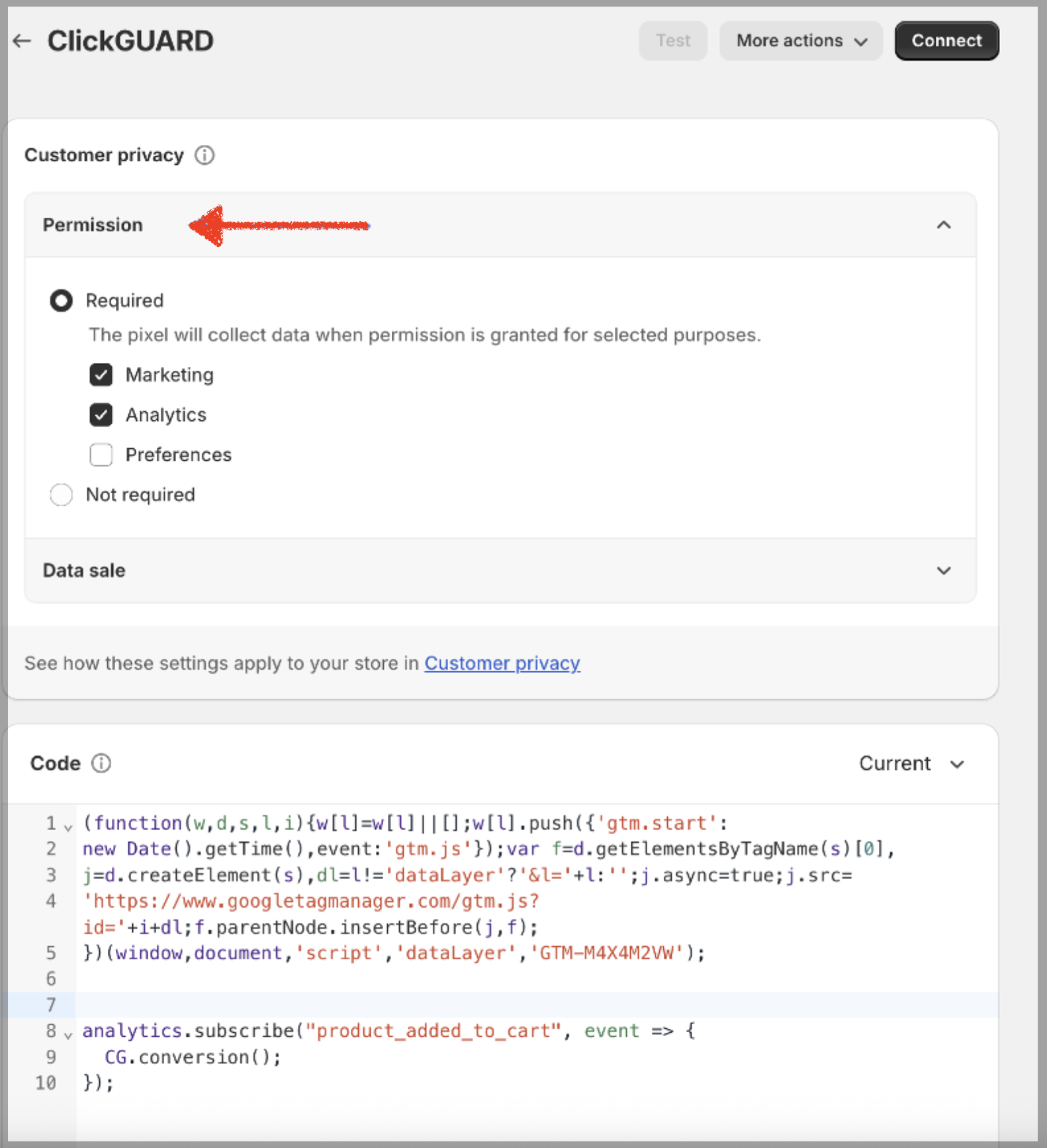The height and width of the screenshot is (1148, 1047).
Task: Click the Data sale heading text
Action: click(x=84, y=571)
